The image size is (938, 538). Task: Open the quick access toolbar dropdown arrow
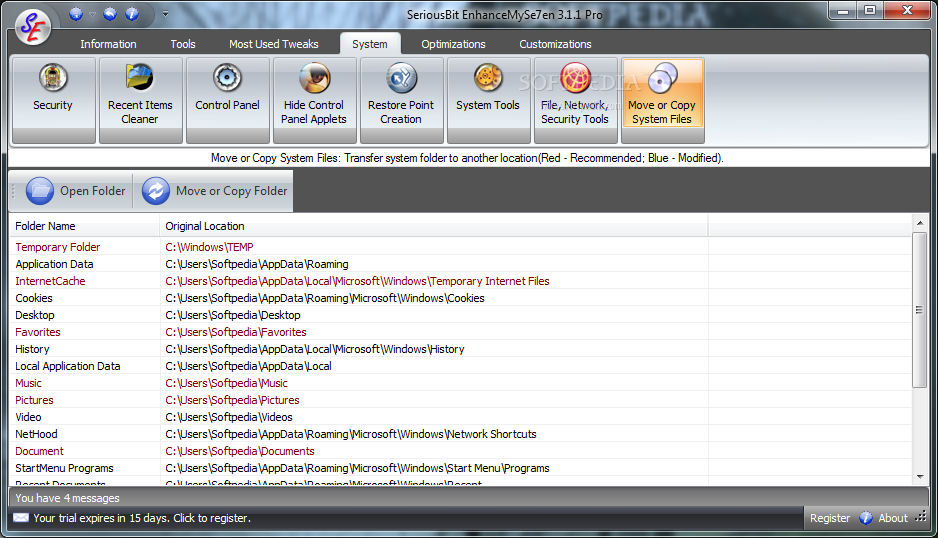click(x=165, y=14)
